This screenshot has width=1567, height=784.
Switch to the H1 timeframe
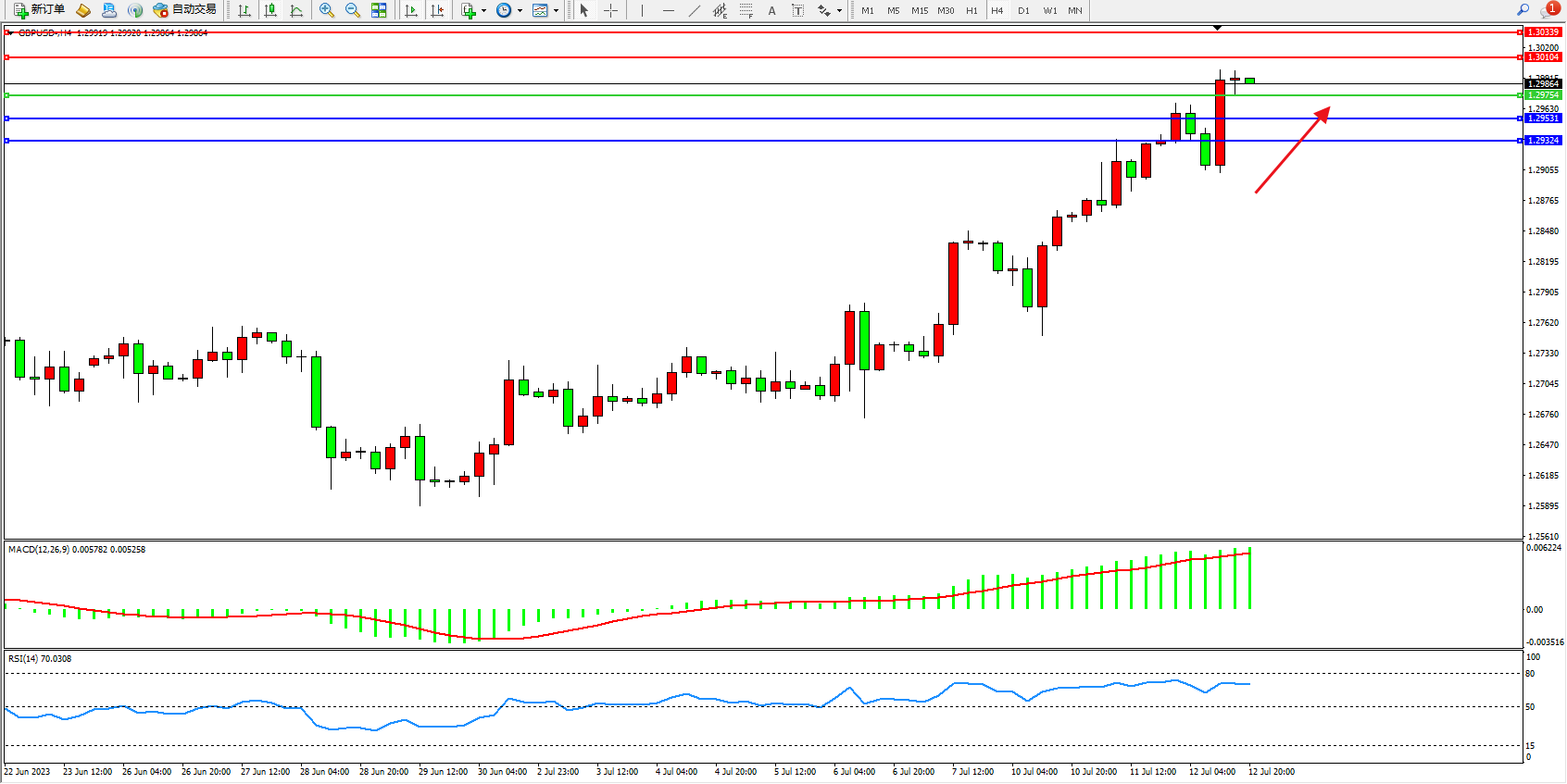[x=972, y=10]
